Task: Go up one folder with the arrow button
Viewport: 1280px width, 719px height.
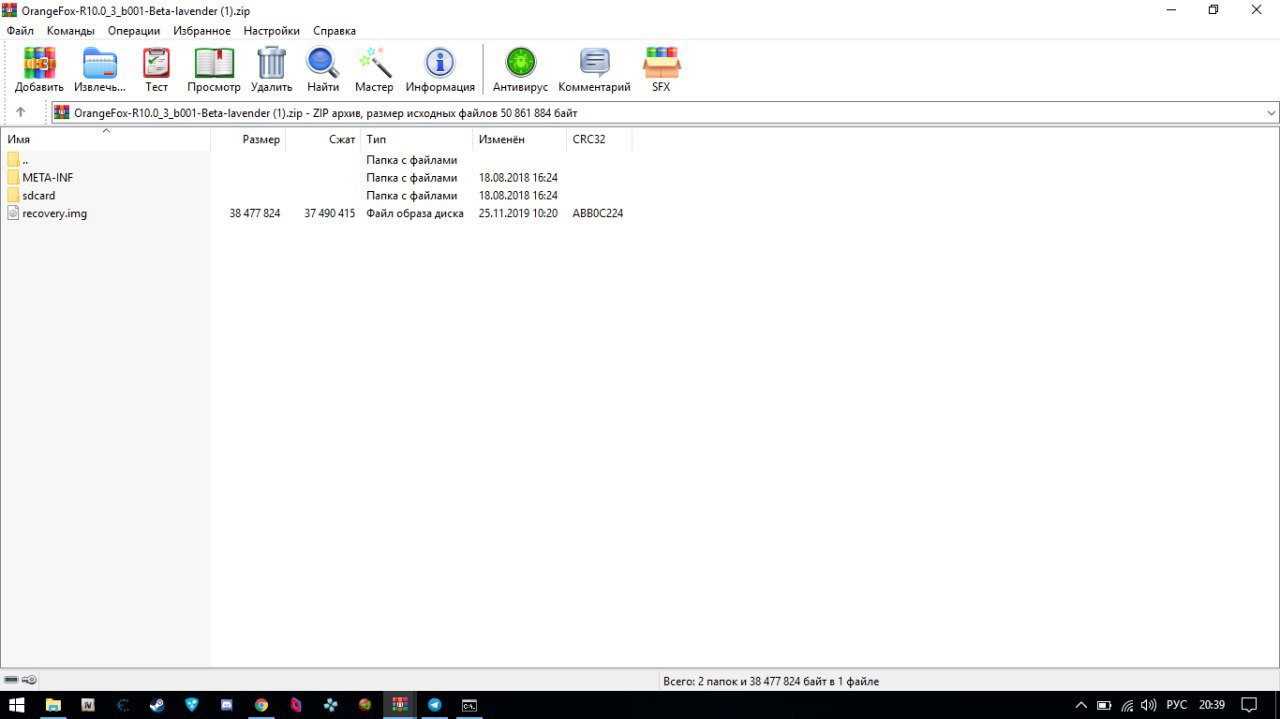Action: click(20, 112)
